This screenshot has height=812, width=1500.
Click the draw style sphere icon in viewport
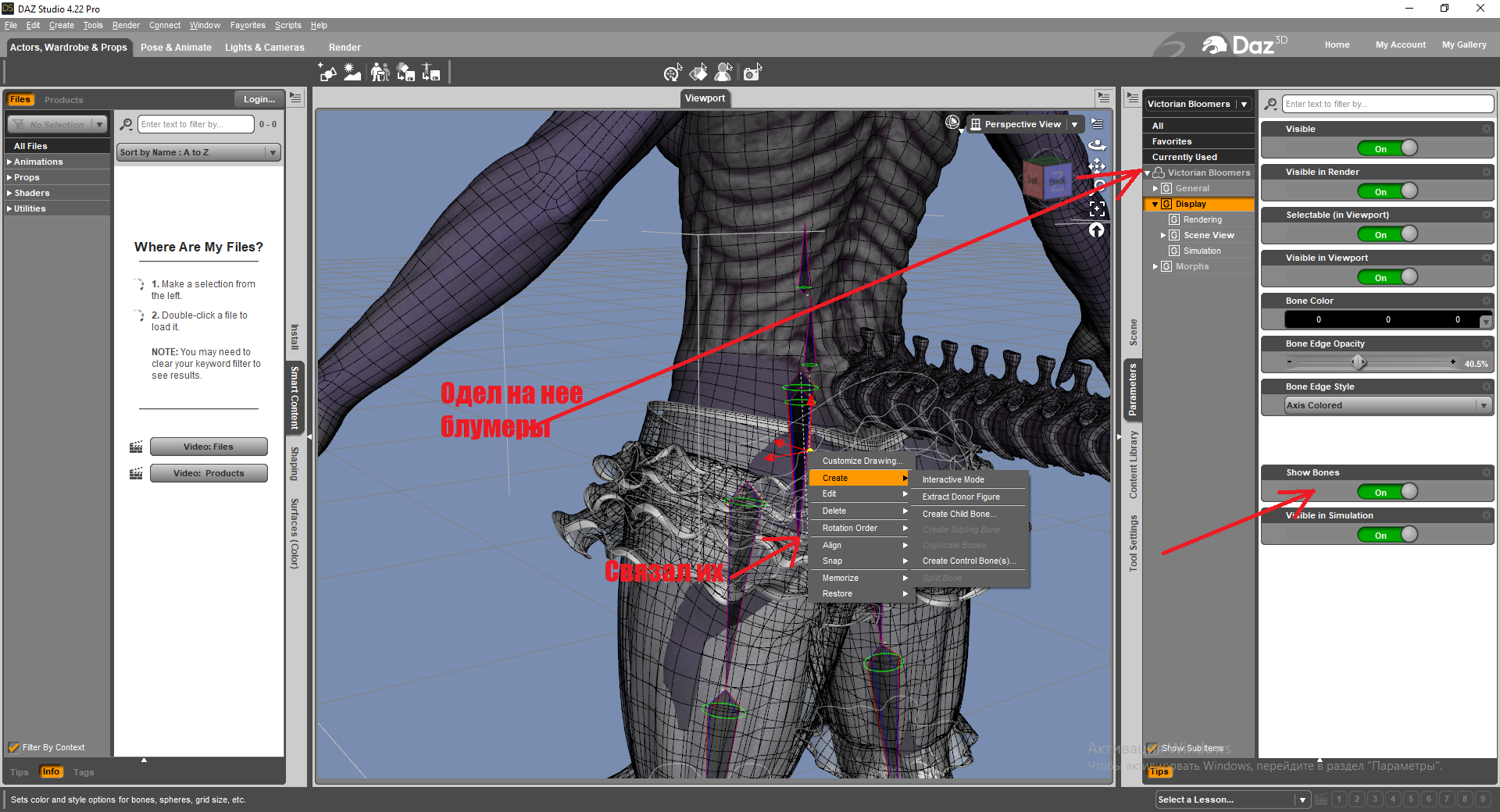952,123
